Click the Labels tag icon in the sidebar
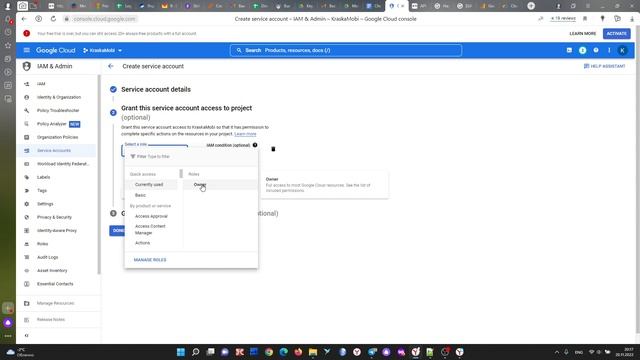Viewport: 640px width, 360px height. [x=27, y=177]
